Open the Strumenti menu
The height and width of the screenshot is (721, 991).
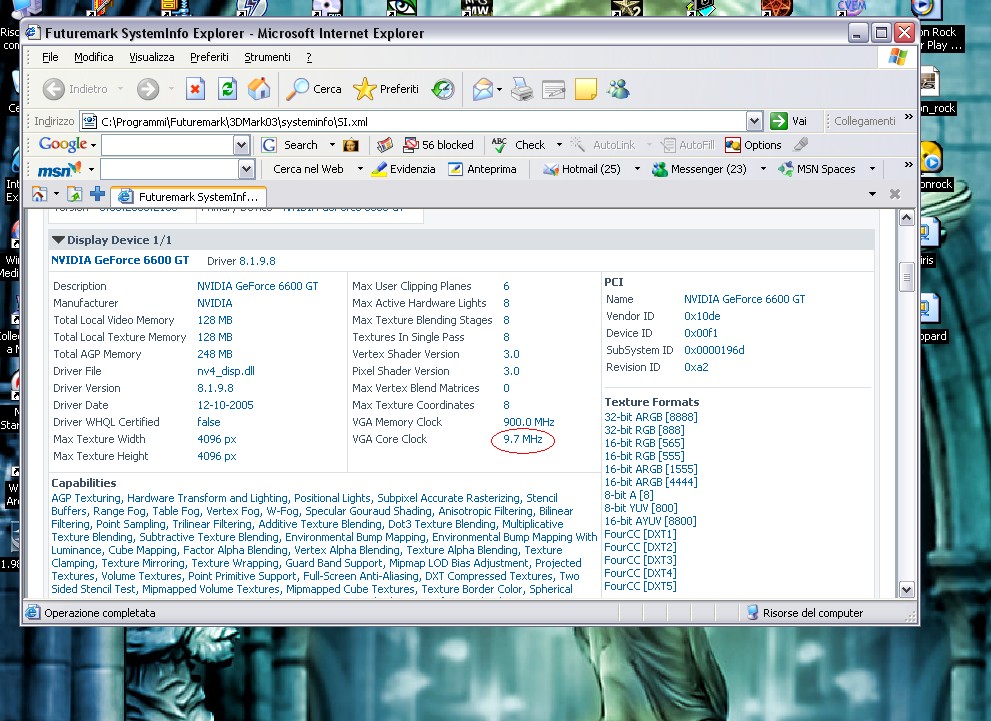pos(267,57)
